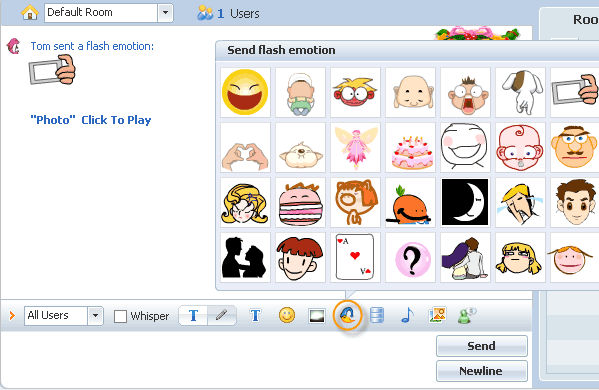The height and width of the screenshot is (390, 599).
Task: Click the send picture icon
Action: coord(437,316)
